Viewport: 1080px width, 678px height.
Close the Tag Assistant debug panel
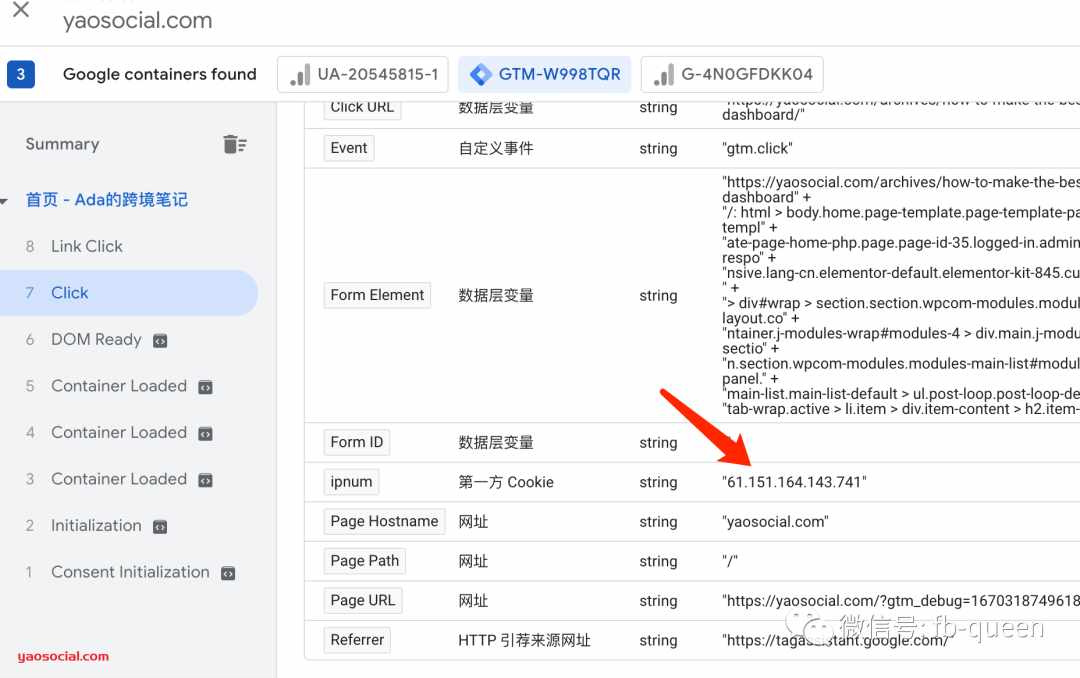click(21, 10)
